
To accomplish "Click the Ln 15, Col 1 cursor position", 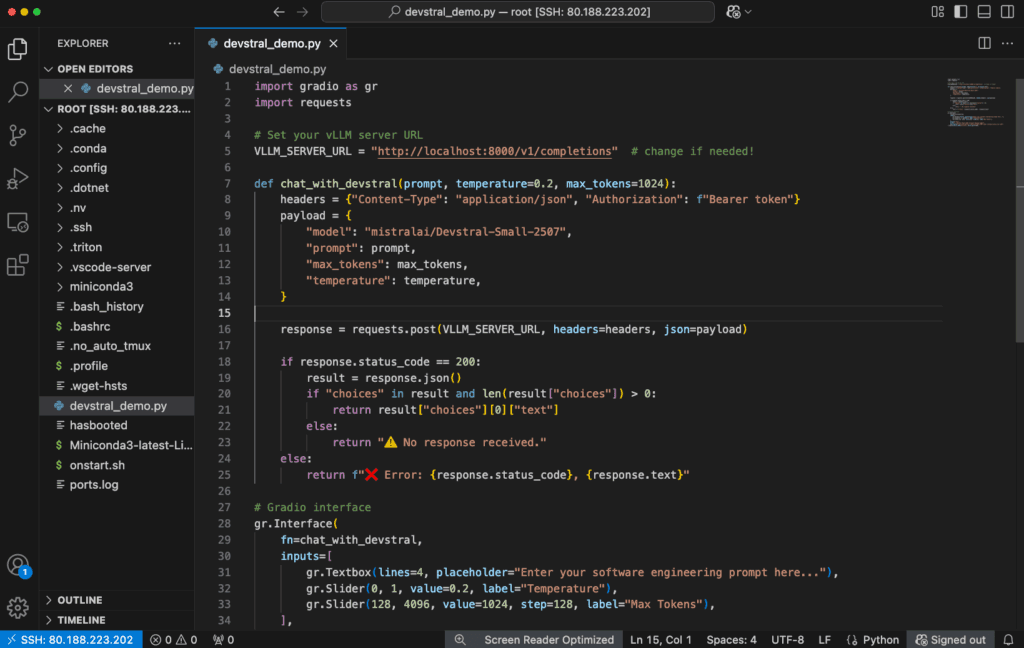I will pyautogui.click(x=660, y=640).
